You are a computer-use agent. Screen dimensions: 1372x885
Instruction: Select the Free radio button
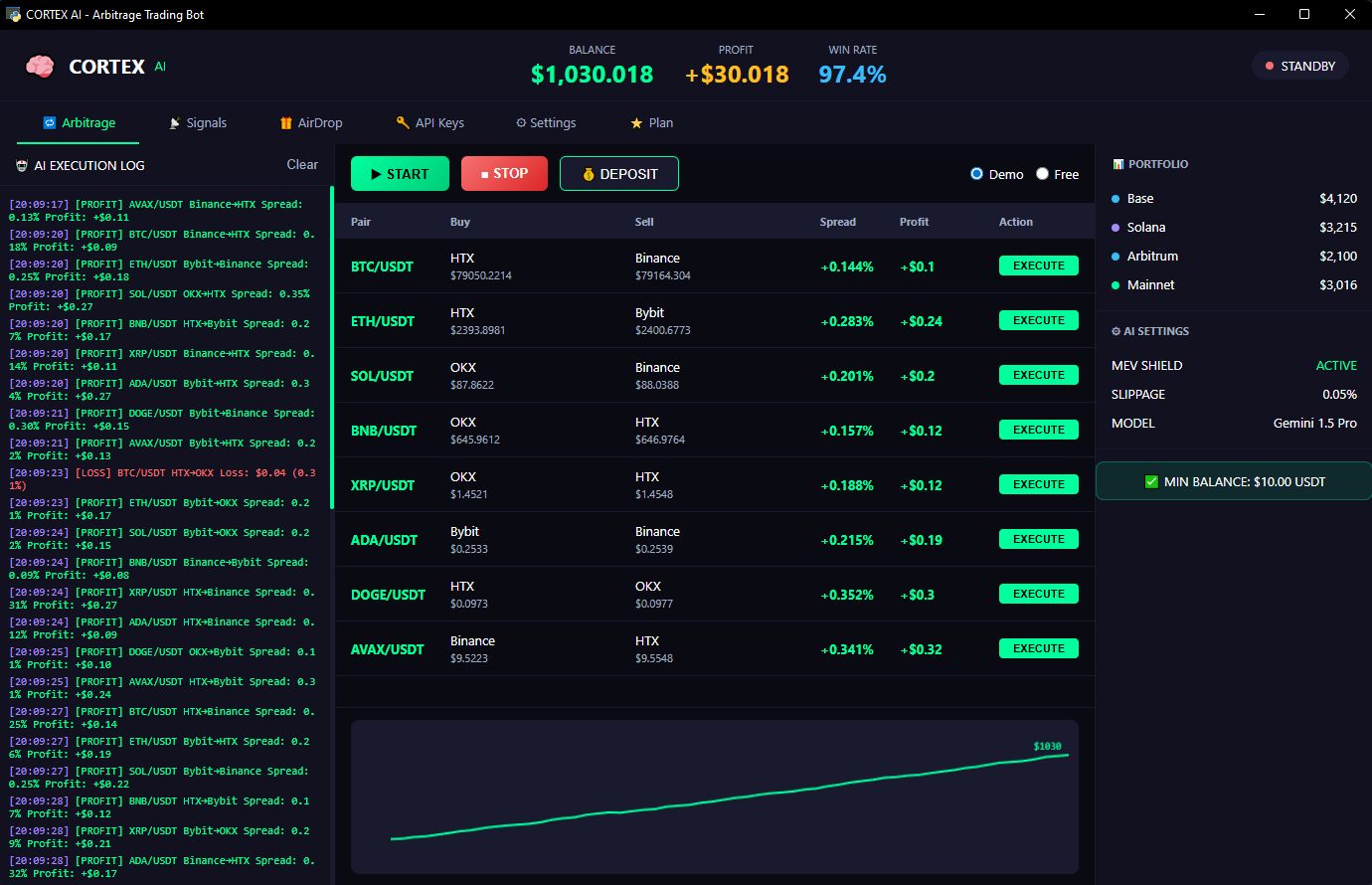[x=1042, y=174]
